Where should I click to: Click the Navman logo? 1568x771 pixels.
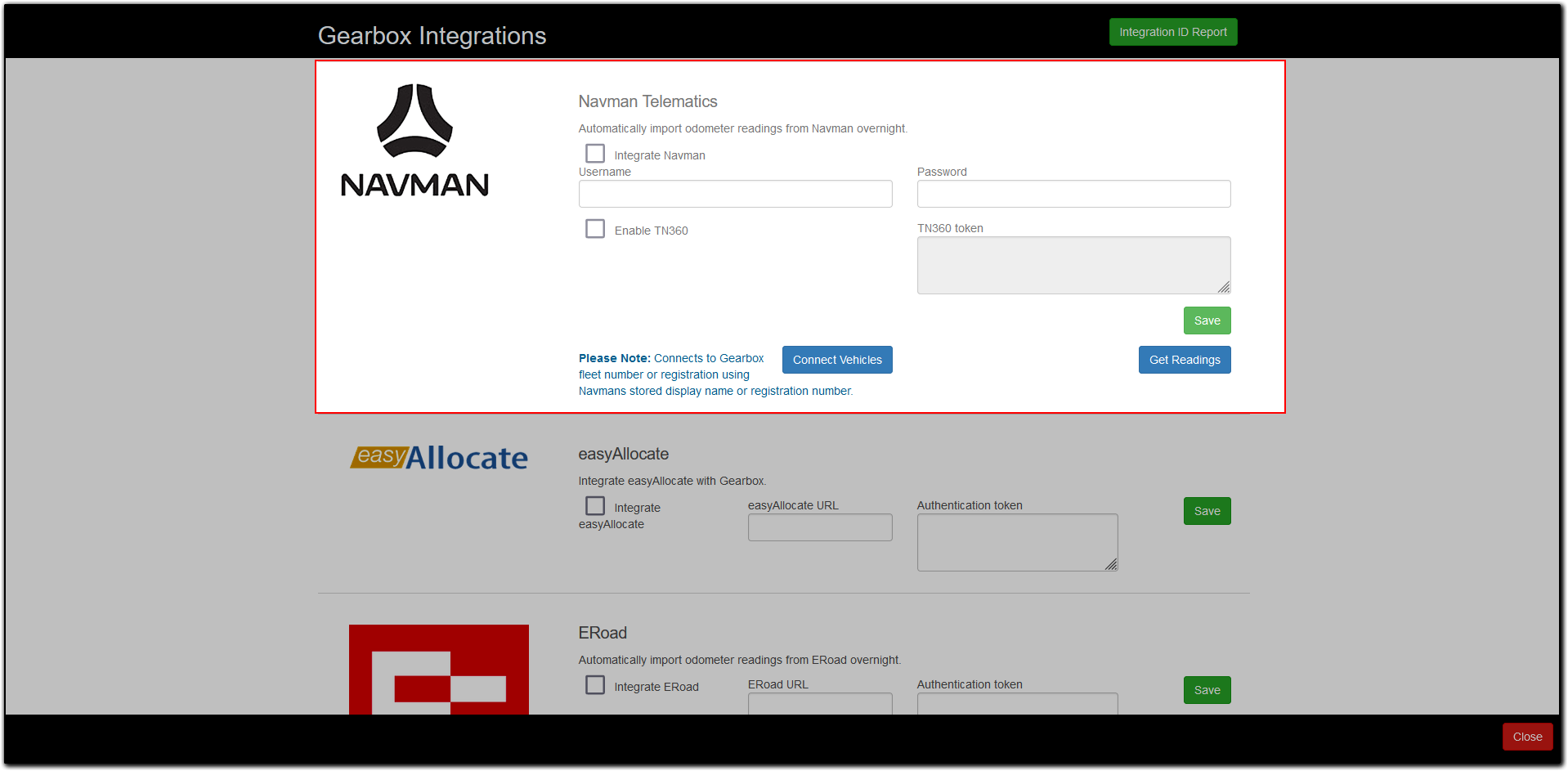[414, 141]
